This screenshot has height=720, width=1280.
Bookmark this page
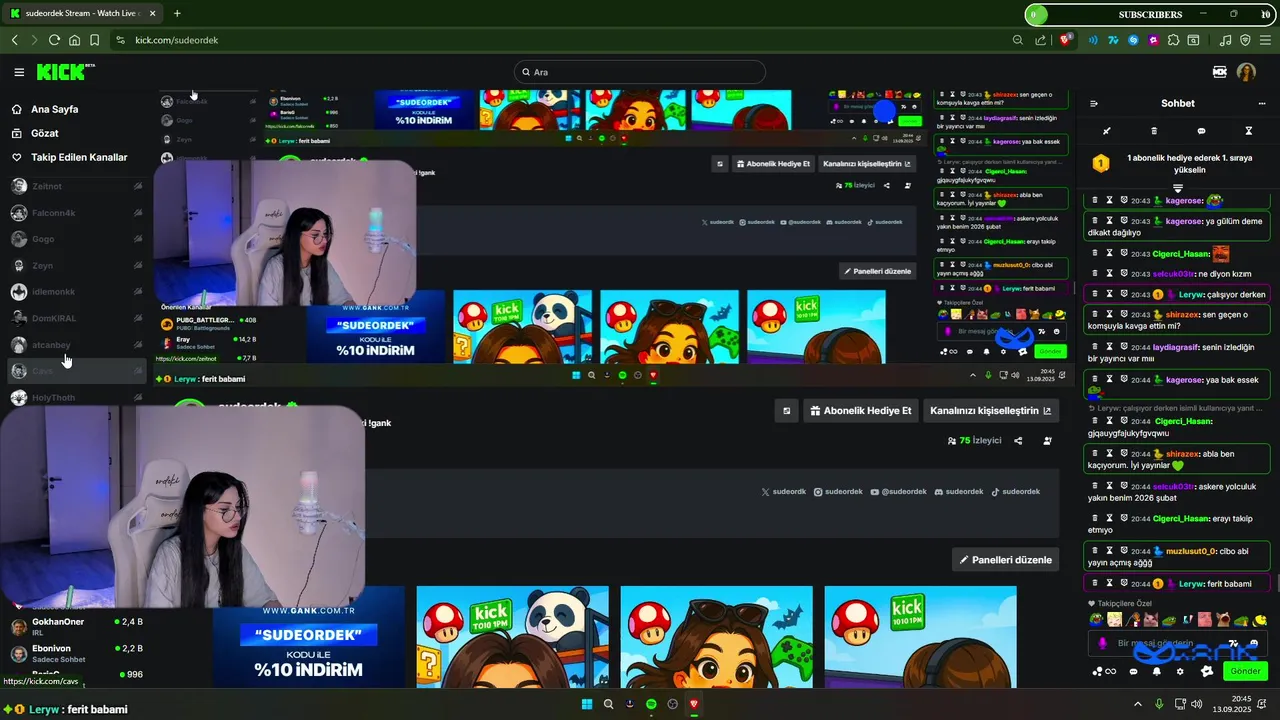click(94, 40)
